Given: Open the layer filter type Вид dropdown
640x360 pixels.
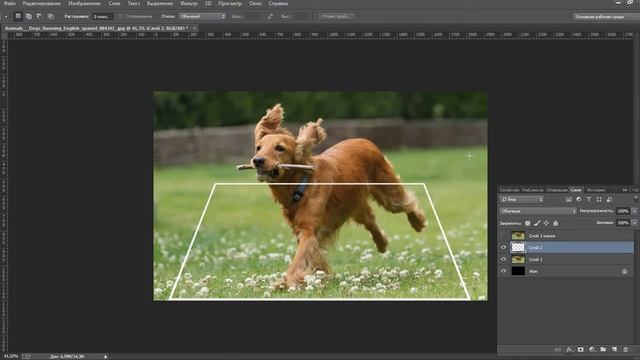Looking at the screenshot, I should 522,199.
